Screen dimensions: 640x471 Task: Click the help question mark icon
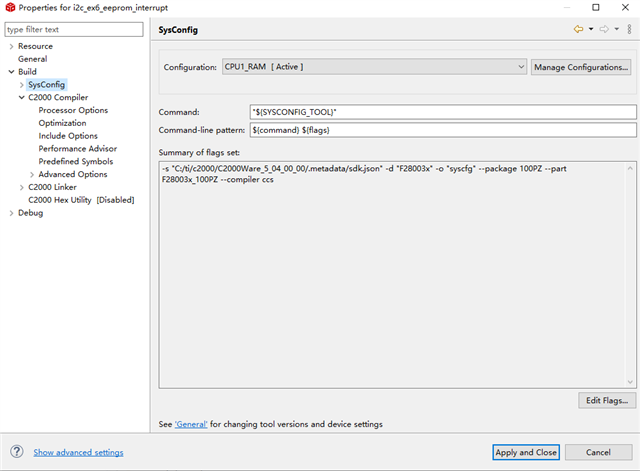(x=17, y=452)
